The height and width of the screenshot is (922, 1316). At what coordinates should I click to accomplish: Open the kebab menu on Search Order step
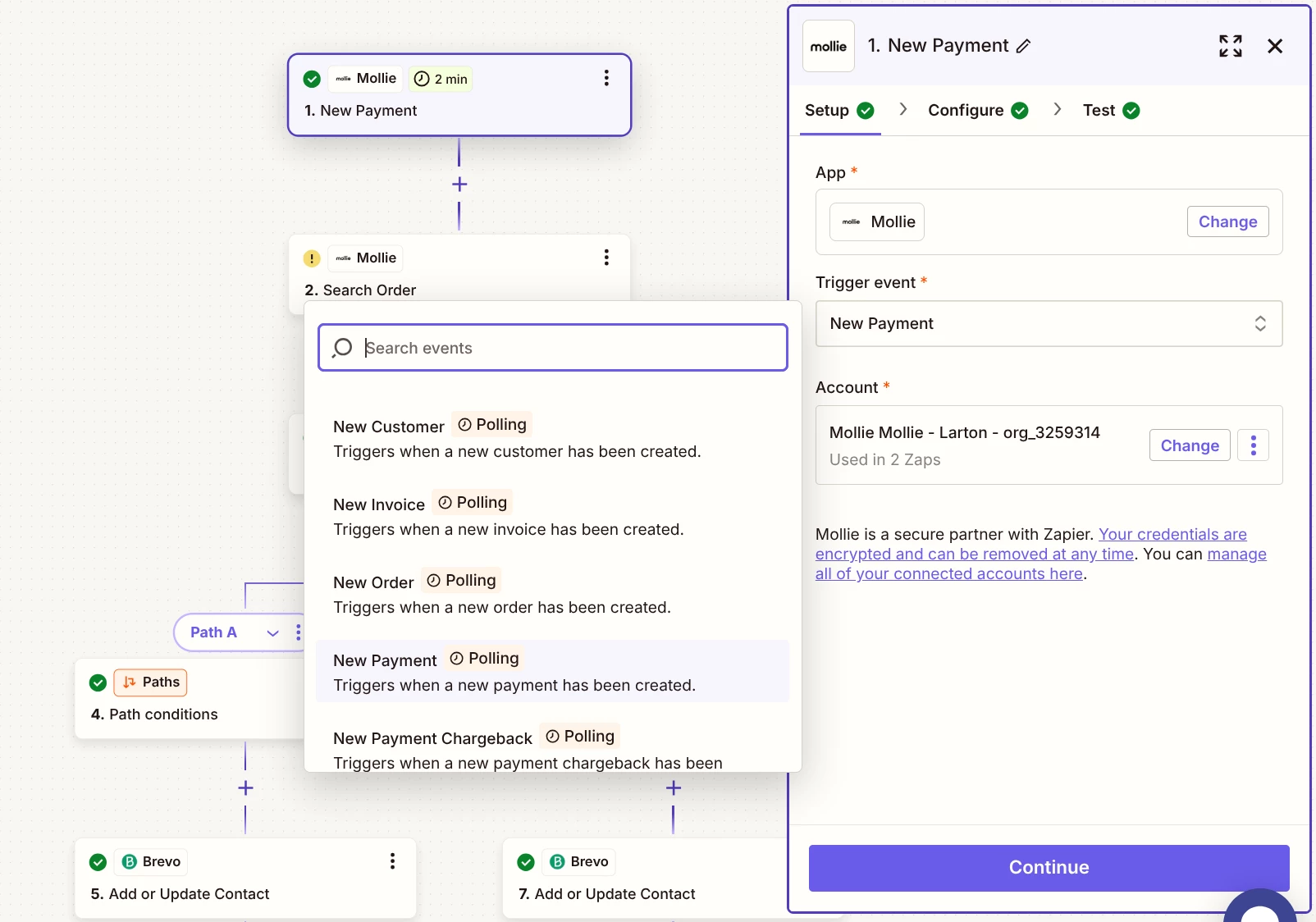pos(606,258)
